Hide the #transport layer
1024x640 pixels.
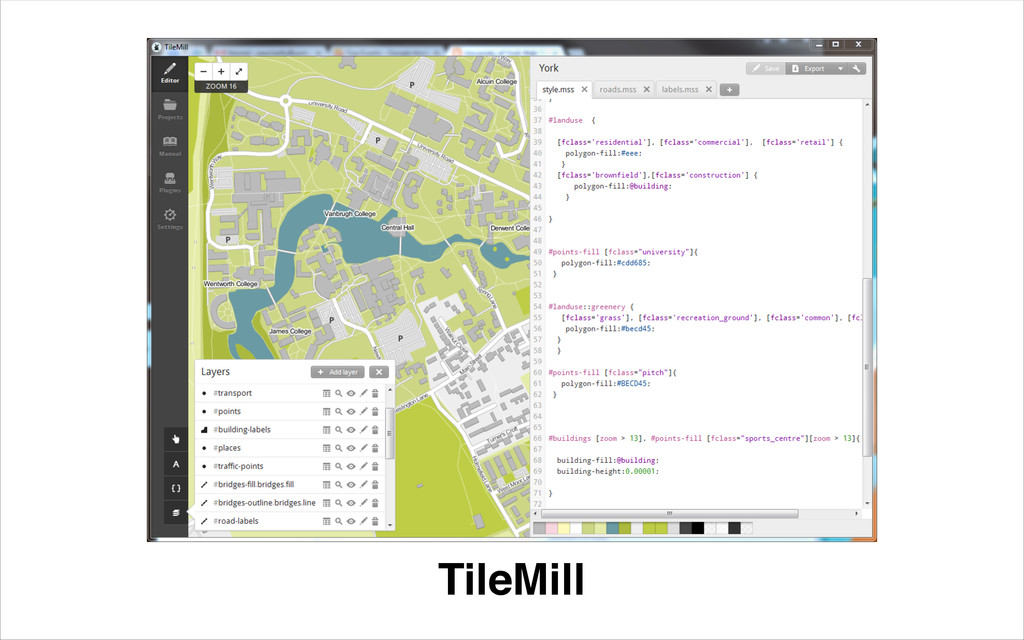pyautogui.click(x=351, y=393)
